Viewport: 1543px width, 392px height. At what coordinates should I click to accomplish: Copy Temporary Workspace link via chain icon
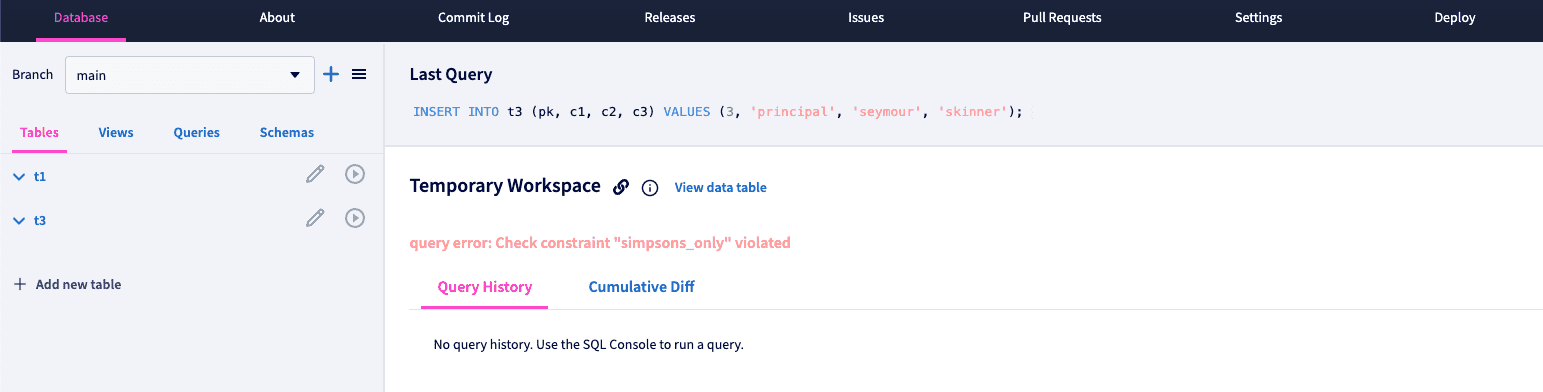coord(621,187)
